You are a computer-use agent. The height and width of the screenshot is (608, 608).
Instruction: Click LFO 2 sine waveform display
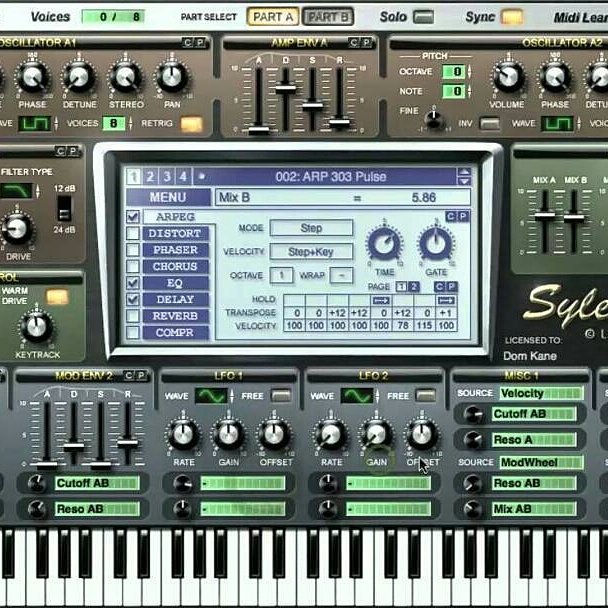357,396
